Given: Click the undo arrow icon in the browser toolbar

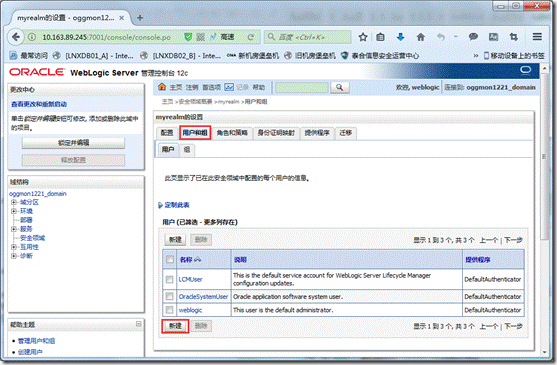Looking at the screenshot, I should (x=440, y=37).
